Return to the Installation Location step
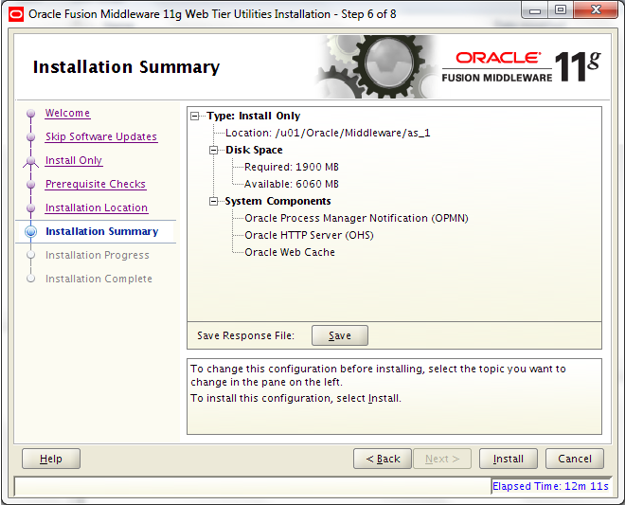Viewport: 626px width, 506px height. coord(97,208)
